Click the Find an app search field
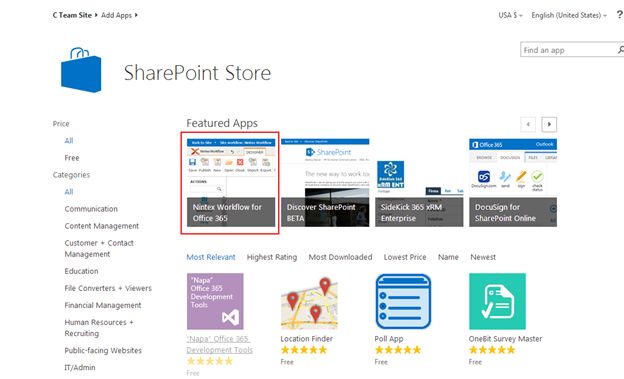 click(568, 50)
